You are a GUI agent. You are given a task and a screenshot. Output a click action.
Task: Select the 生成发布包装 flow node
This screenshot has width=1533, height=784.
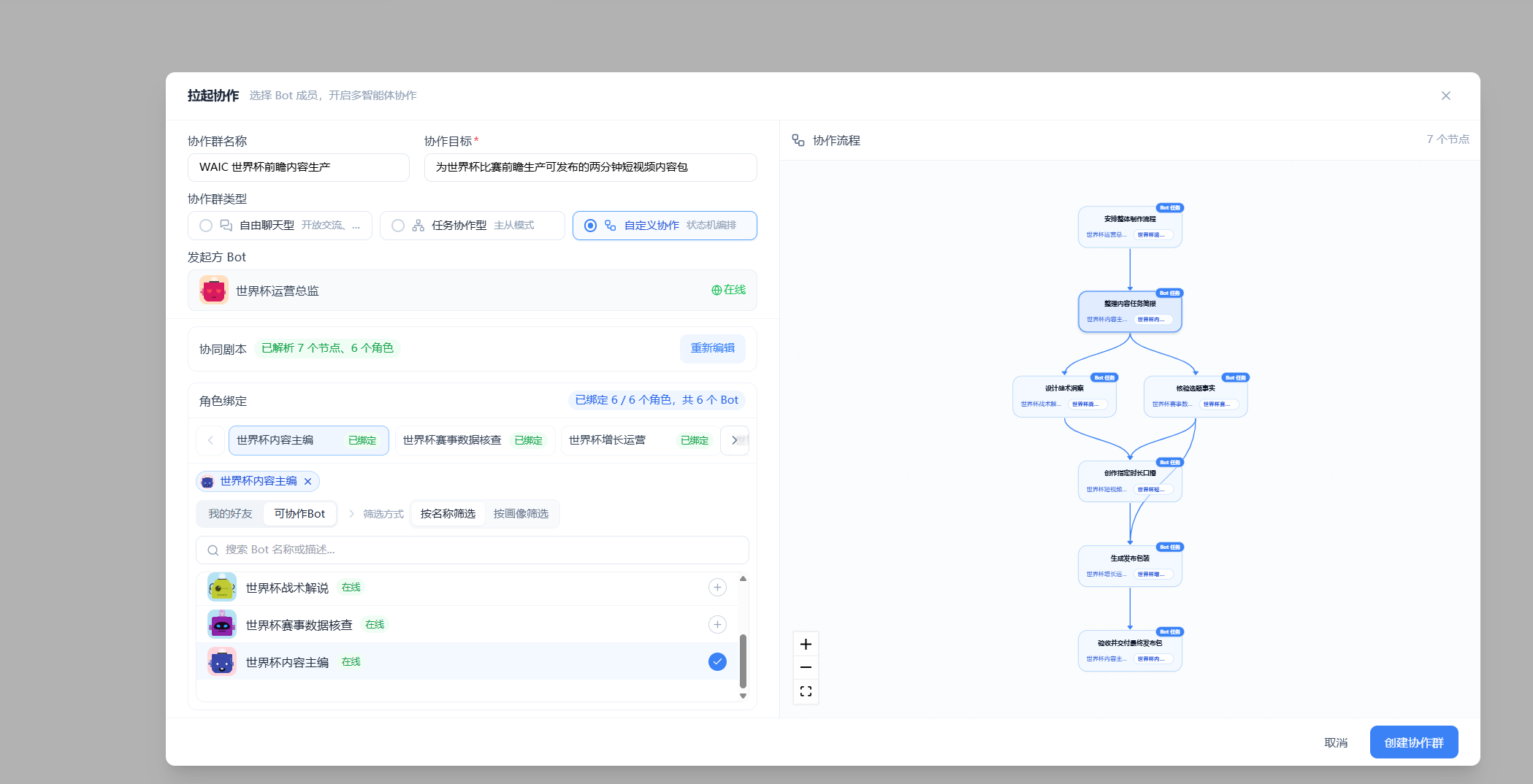(x=1130, y=566)
